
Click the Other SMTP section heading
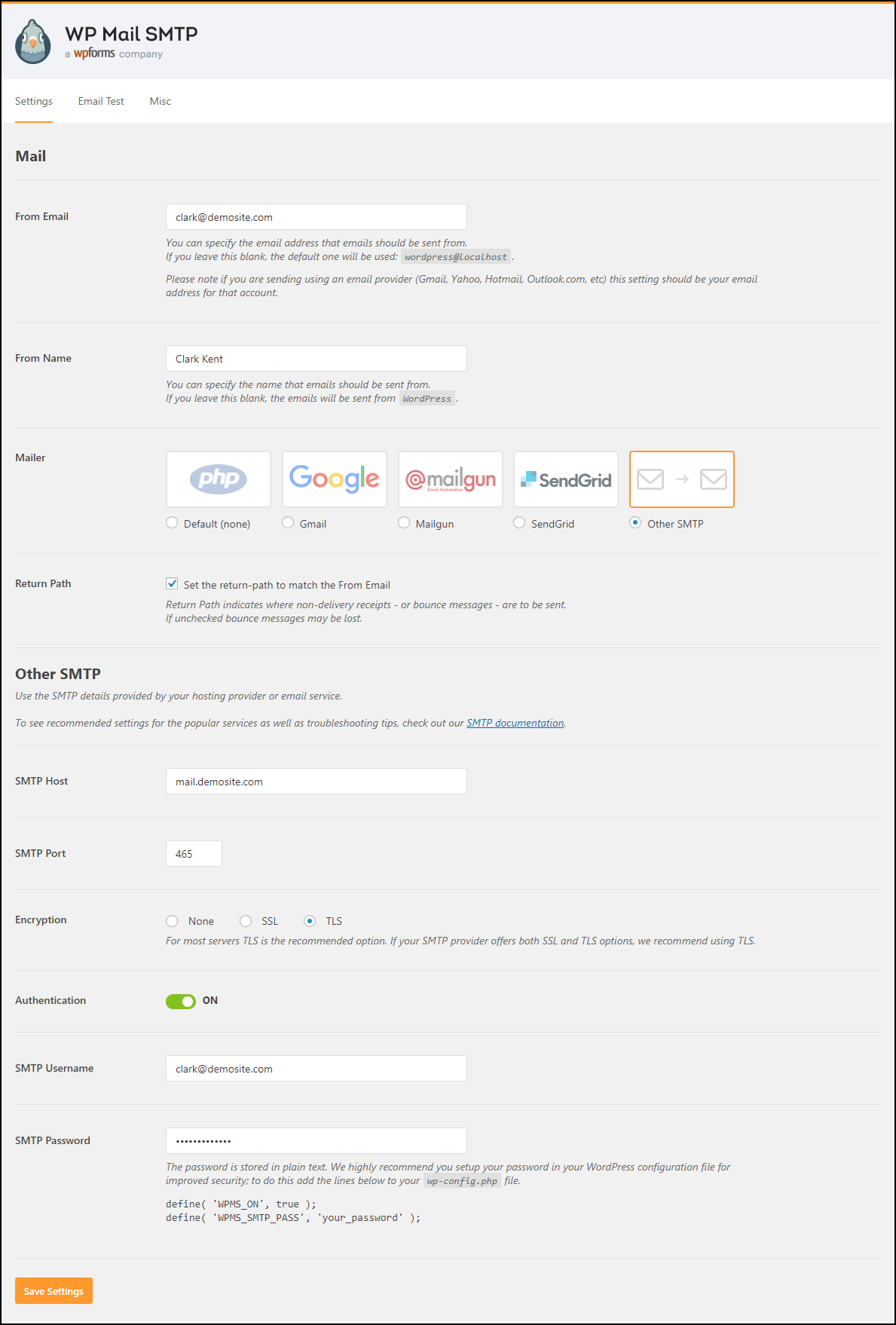[x=58, y=674]
